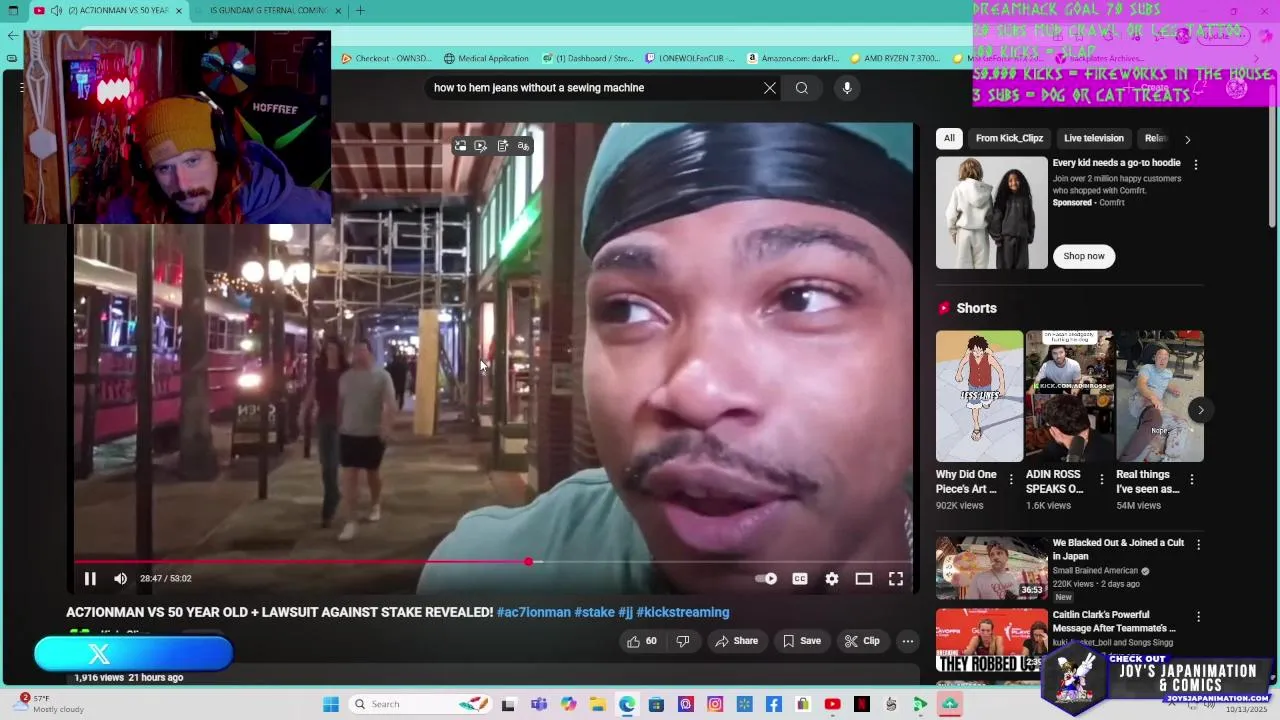Open Facebook from the taskbar
This screenshot has width=1280, height=720.
pos(774,704)
